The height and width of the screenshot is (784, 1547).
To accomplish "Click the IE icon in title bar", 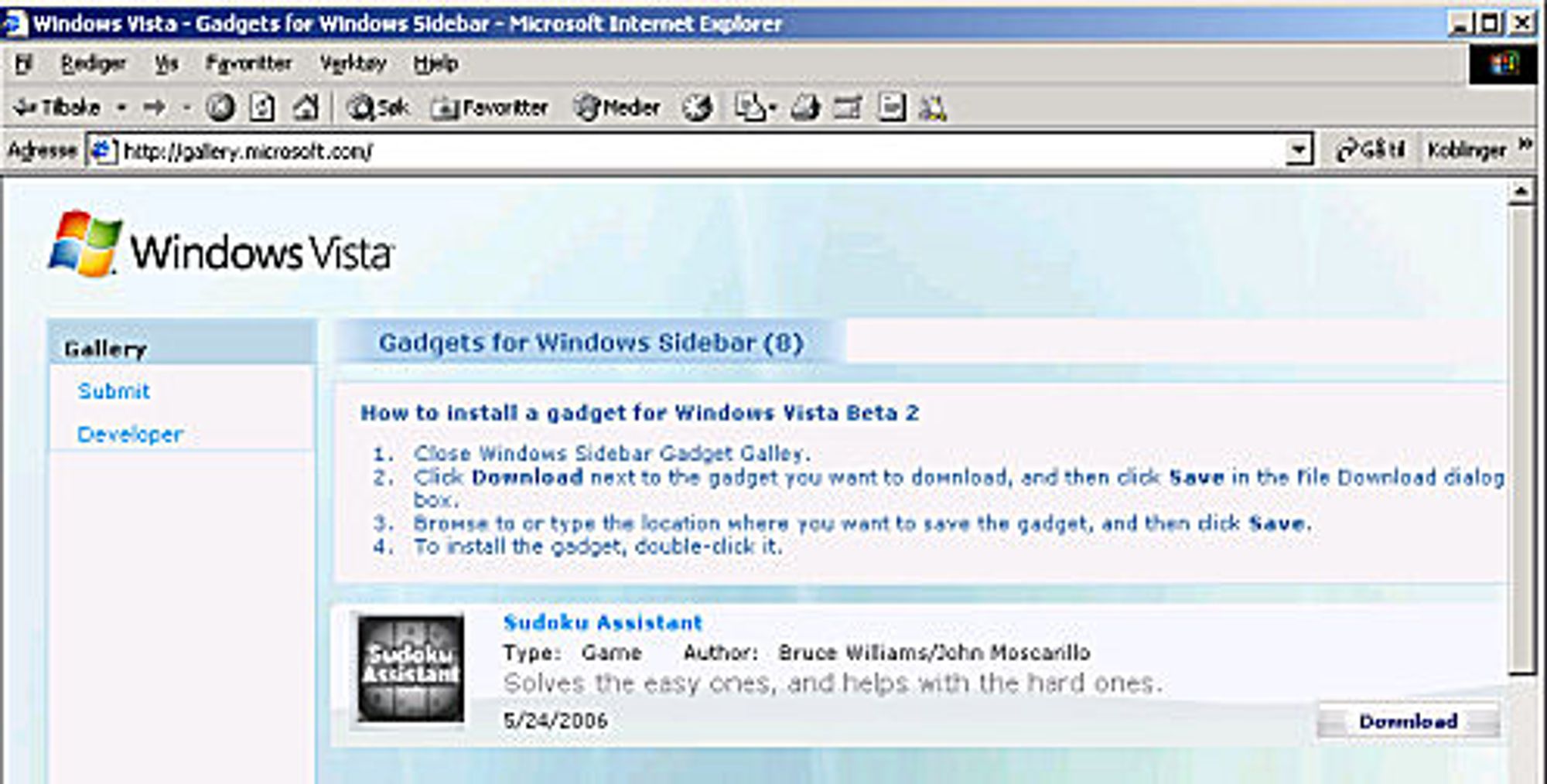I will pos(15,24).
